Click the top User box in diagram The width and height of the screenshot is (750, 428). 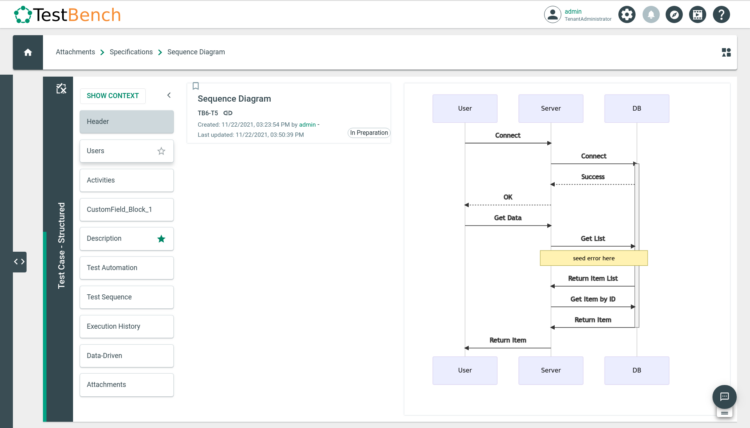[465, 109]
